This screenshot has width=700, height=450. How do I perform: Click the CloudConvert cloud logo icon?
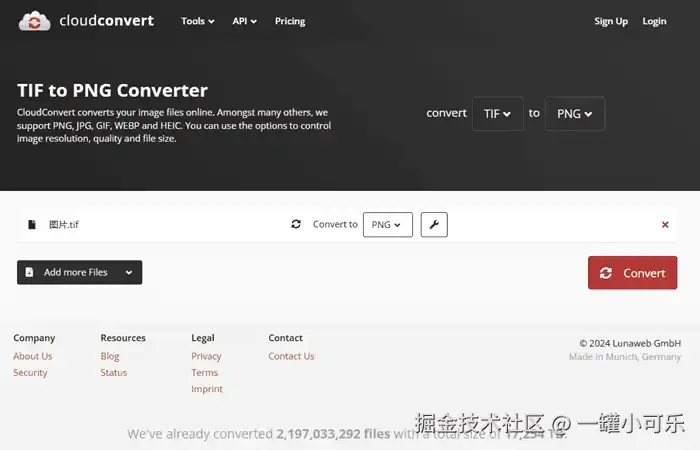[34, 21]
